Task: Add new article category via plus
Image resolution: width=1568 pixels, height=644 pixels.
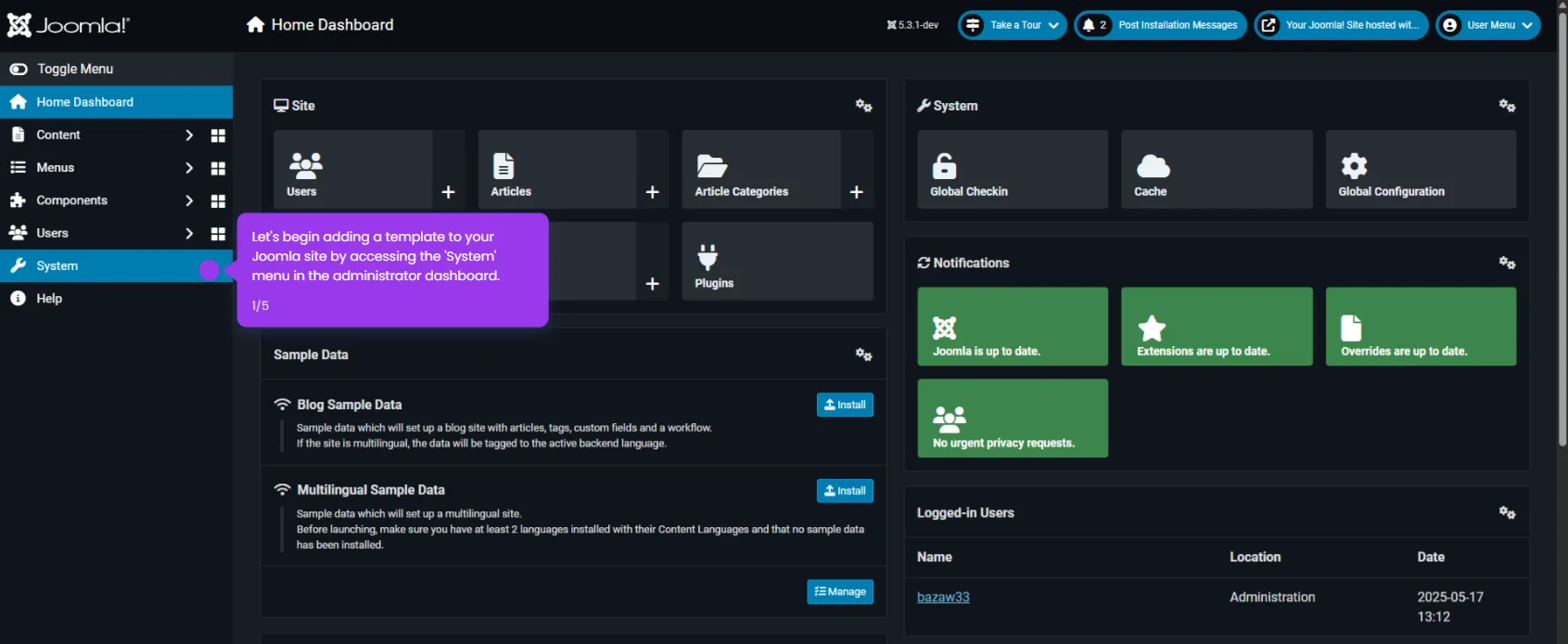Action: (857, 192)
